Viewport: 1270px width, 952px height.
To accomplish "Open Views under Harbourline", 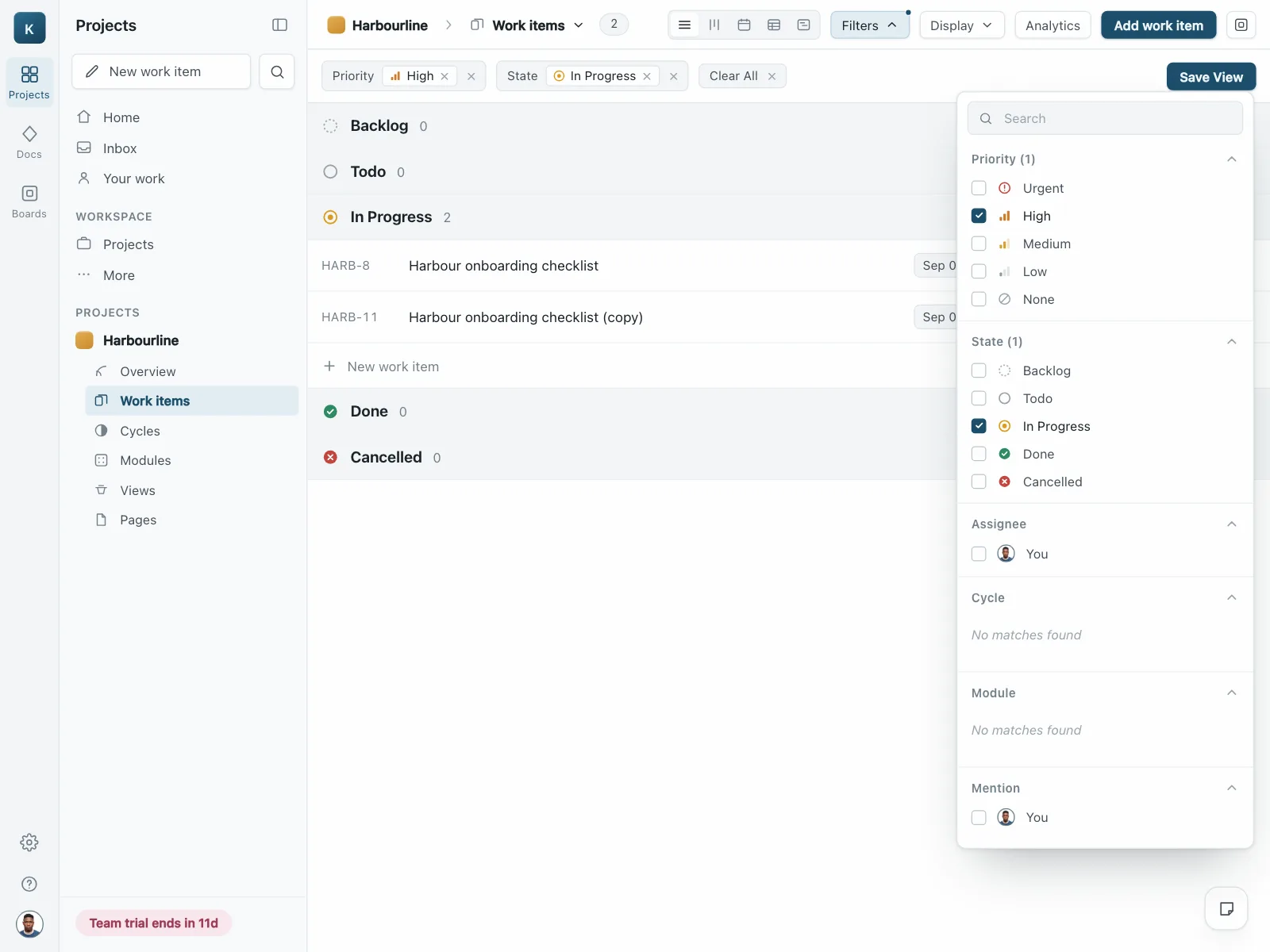I will coord(192,490).
